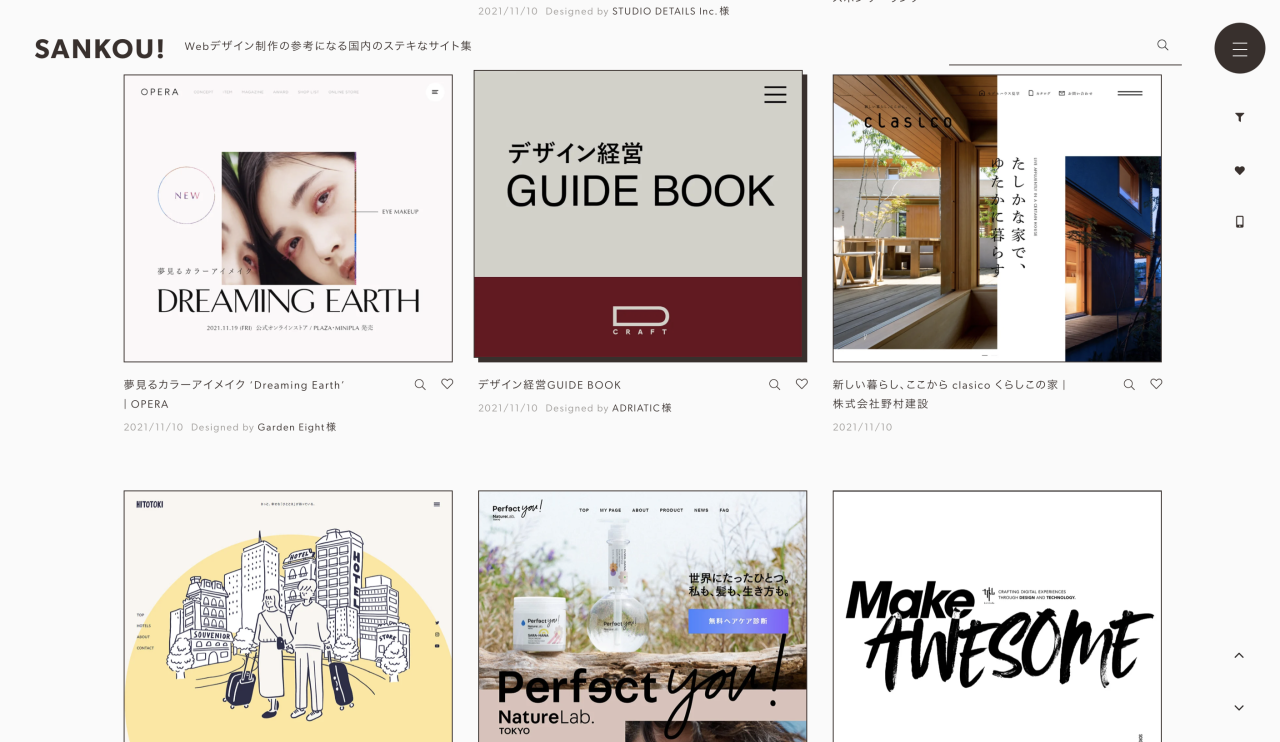Click the search magnifier icon in header
This screenshot has height=742, width=1280.
pyautogui.click(x=1163, y=45)
